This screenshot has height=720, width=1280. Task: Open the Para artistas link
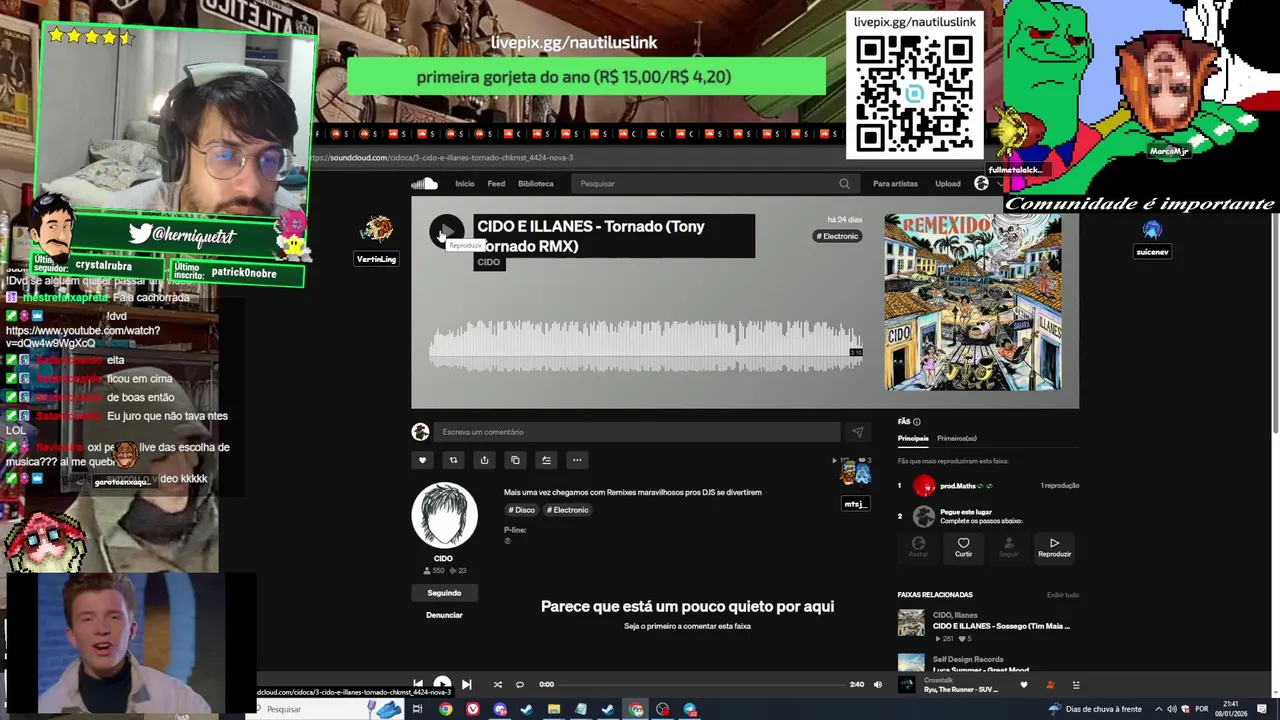click(x=895, y=184)
